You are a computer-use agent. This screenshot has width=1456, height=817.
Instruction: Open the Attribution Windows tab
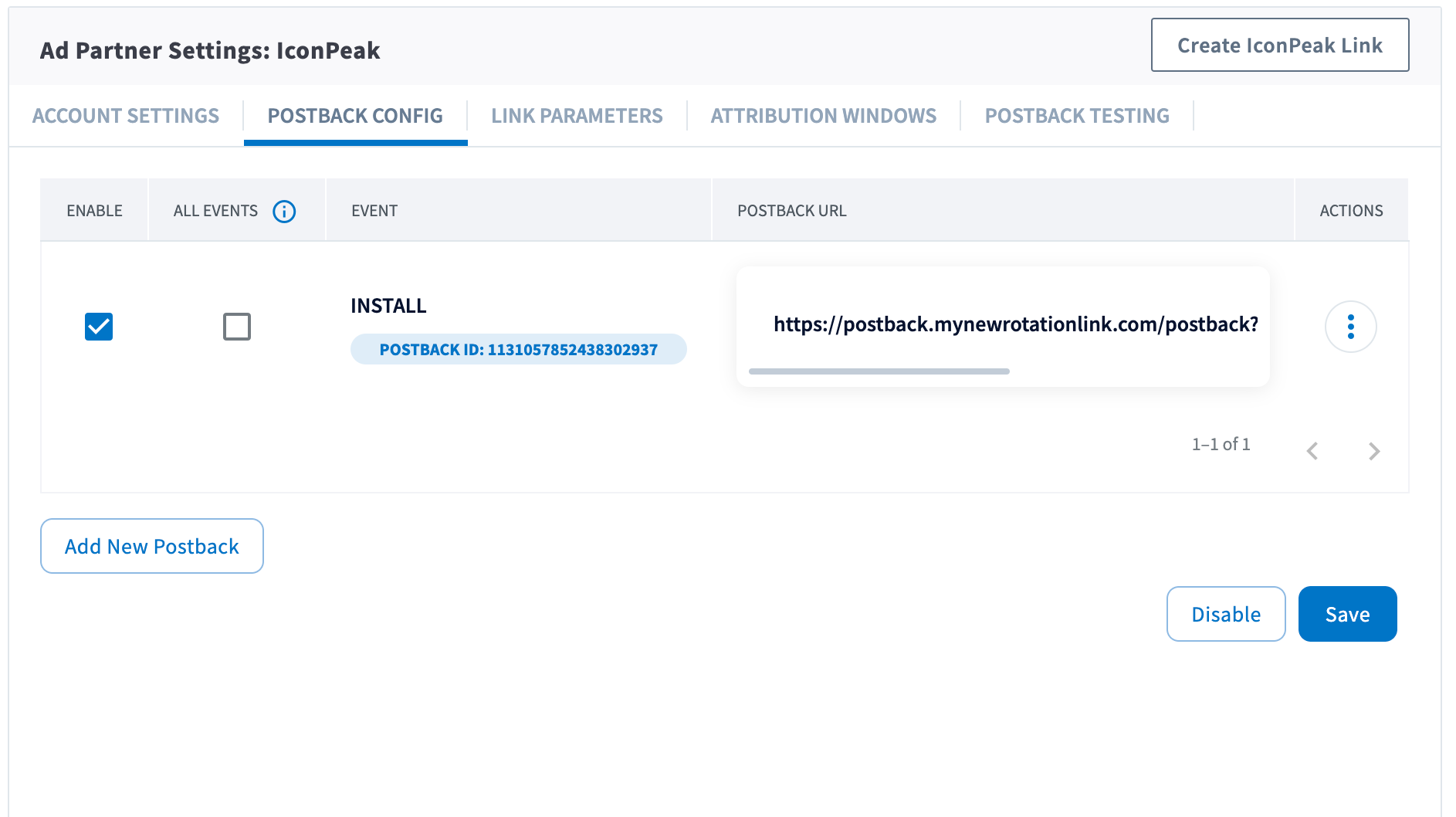tap(823, 116)
